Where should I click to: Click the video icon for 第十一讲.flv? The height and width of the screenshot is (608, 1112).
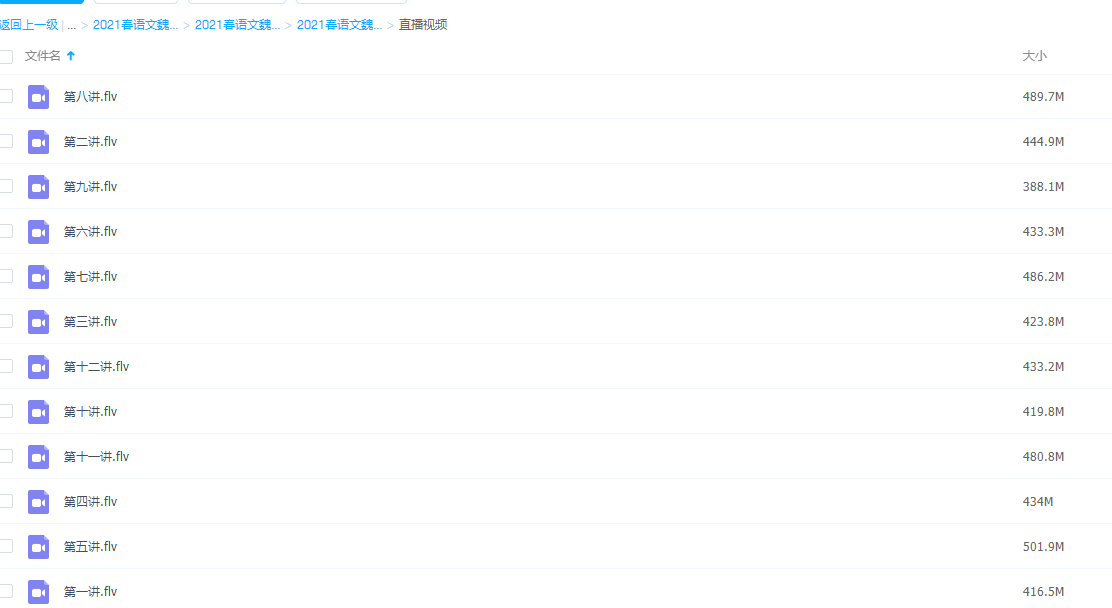click(x=38, y=457)
